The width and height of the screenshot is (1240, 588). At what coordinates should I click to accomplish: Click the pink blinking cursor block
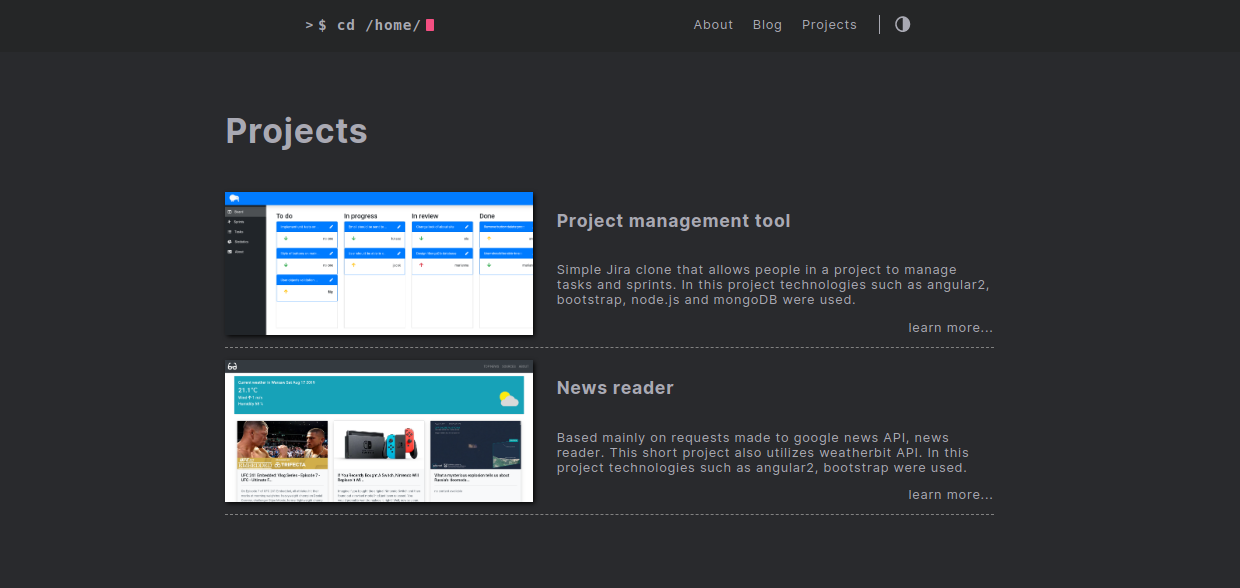point(430,25)
